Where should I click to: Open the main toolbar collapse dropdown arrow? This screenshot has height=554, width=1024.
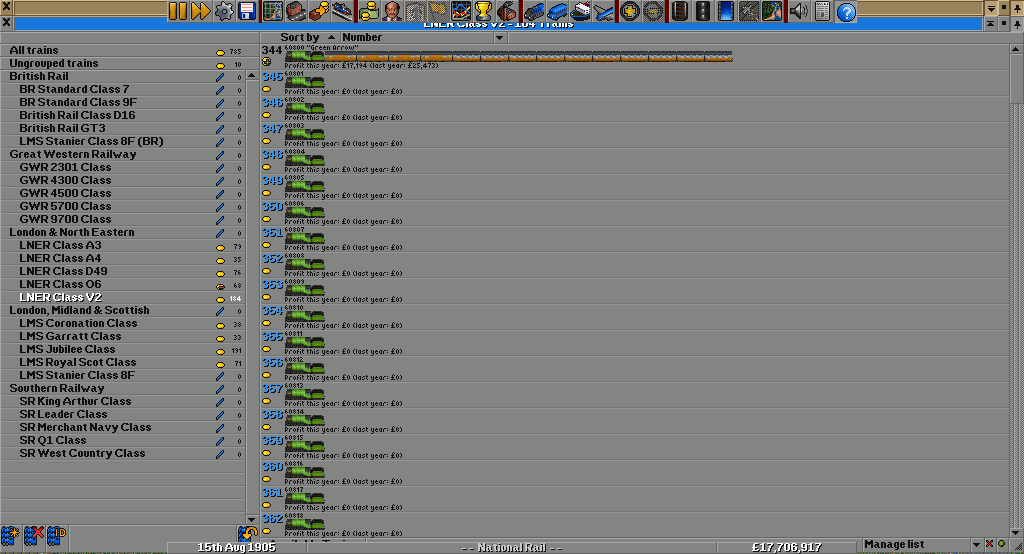(x=991, y=8)
